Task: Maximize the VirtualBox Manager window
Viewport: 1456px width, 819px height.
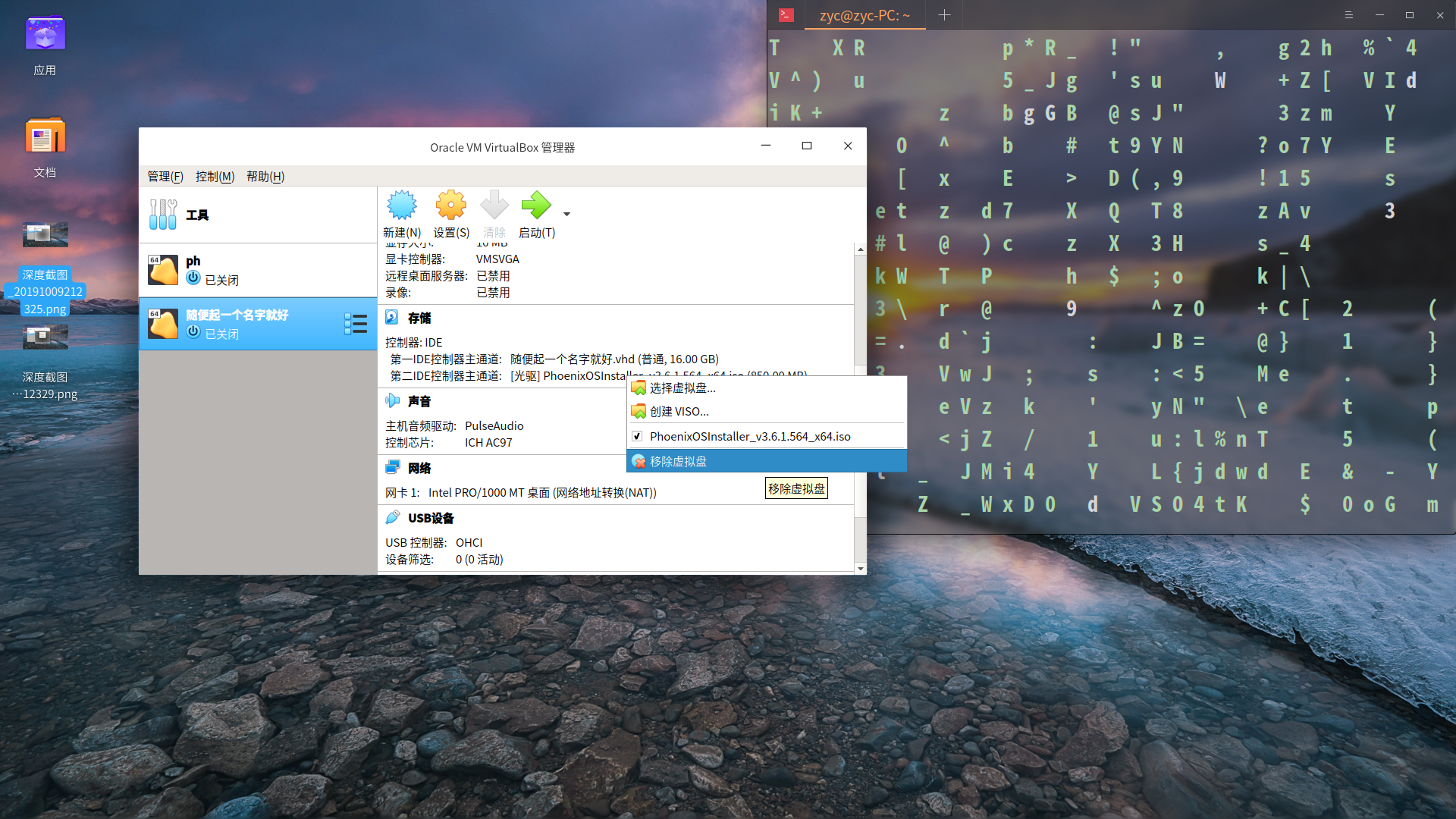Action: [x=807, y=146]
